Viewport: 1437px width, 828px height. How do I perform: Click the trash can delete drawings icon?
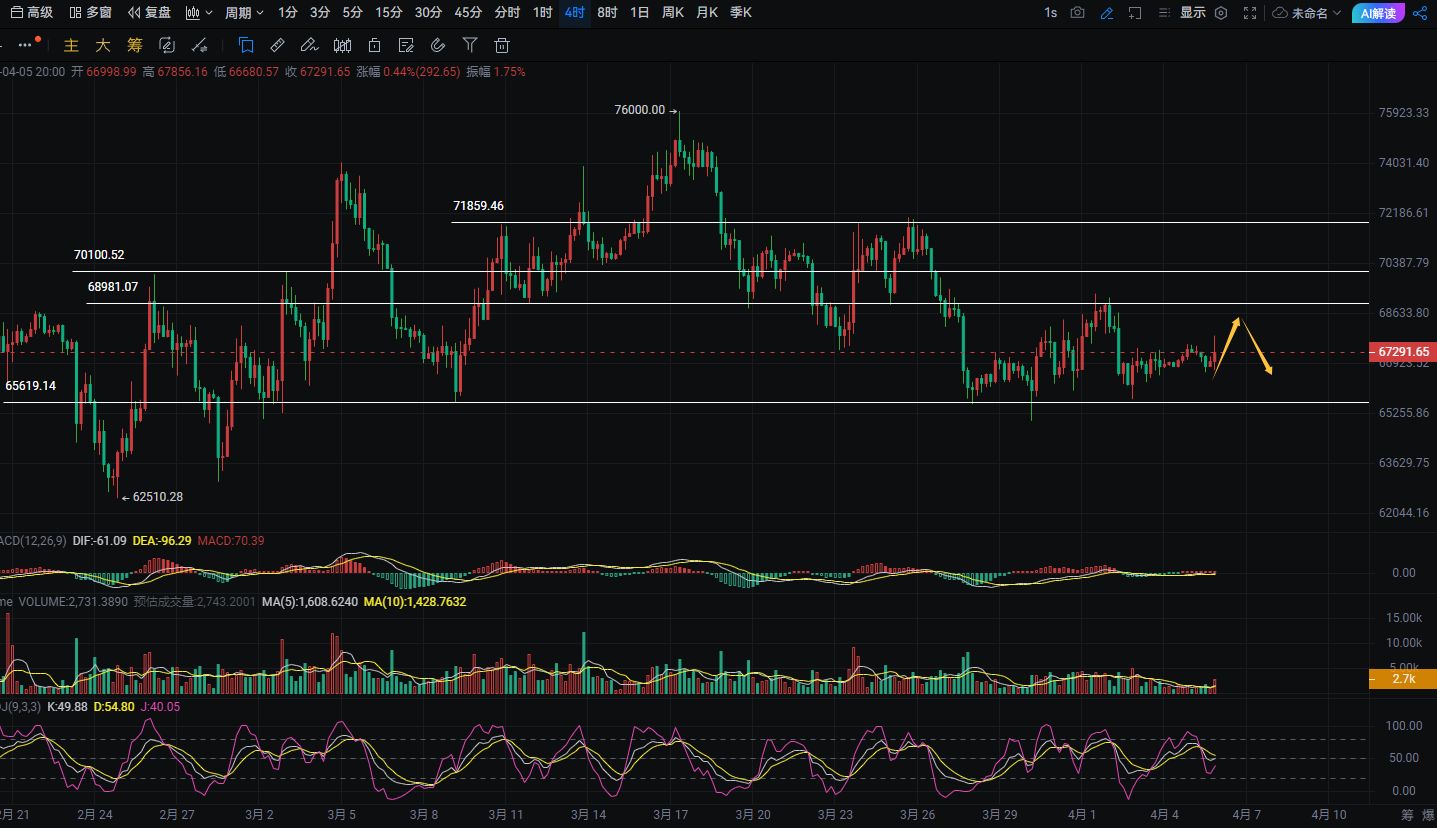coord(502,45)
